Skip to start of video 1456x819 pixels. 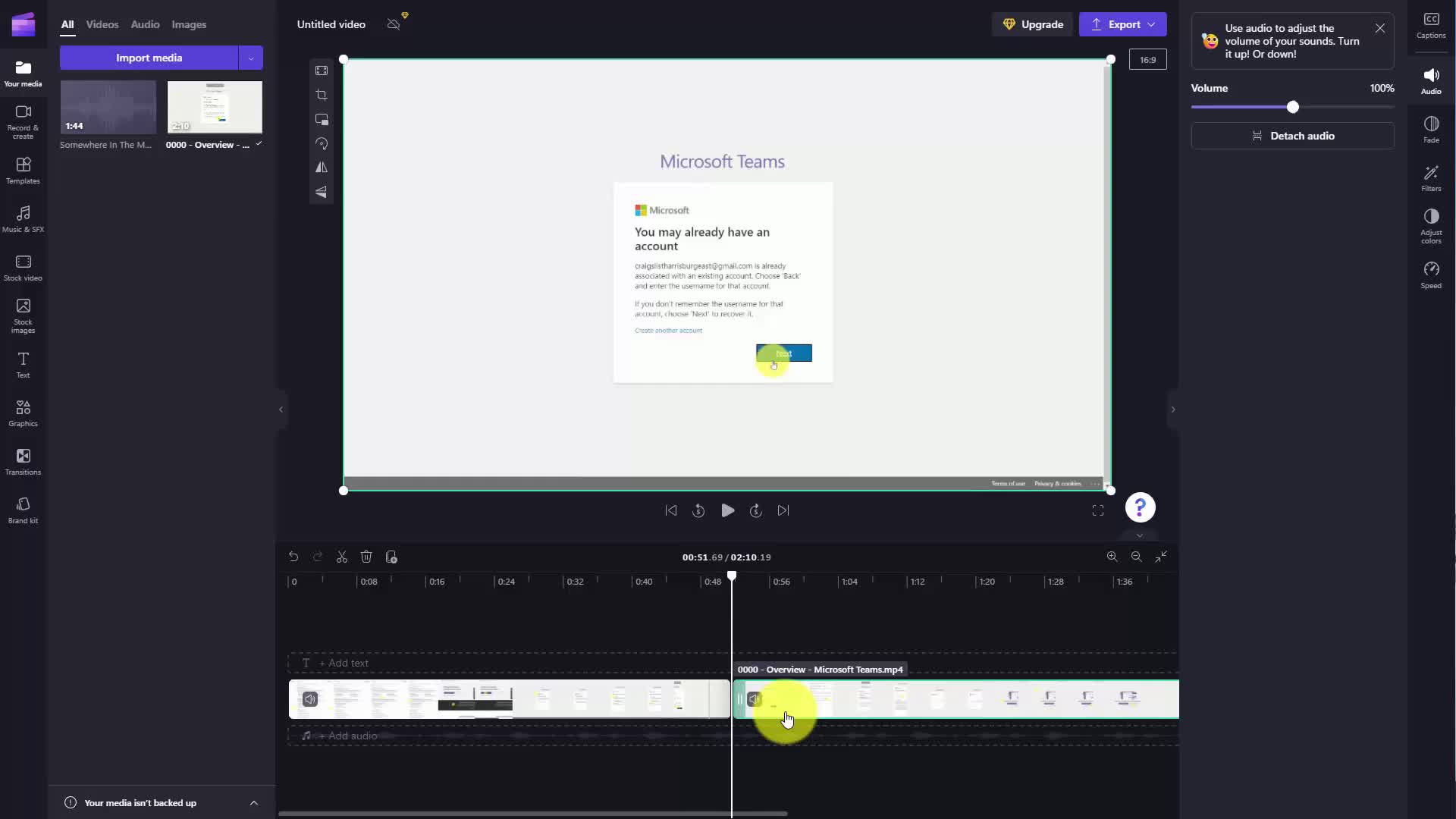coord(671,510)
